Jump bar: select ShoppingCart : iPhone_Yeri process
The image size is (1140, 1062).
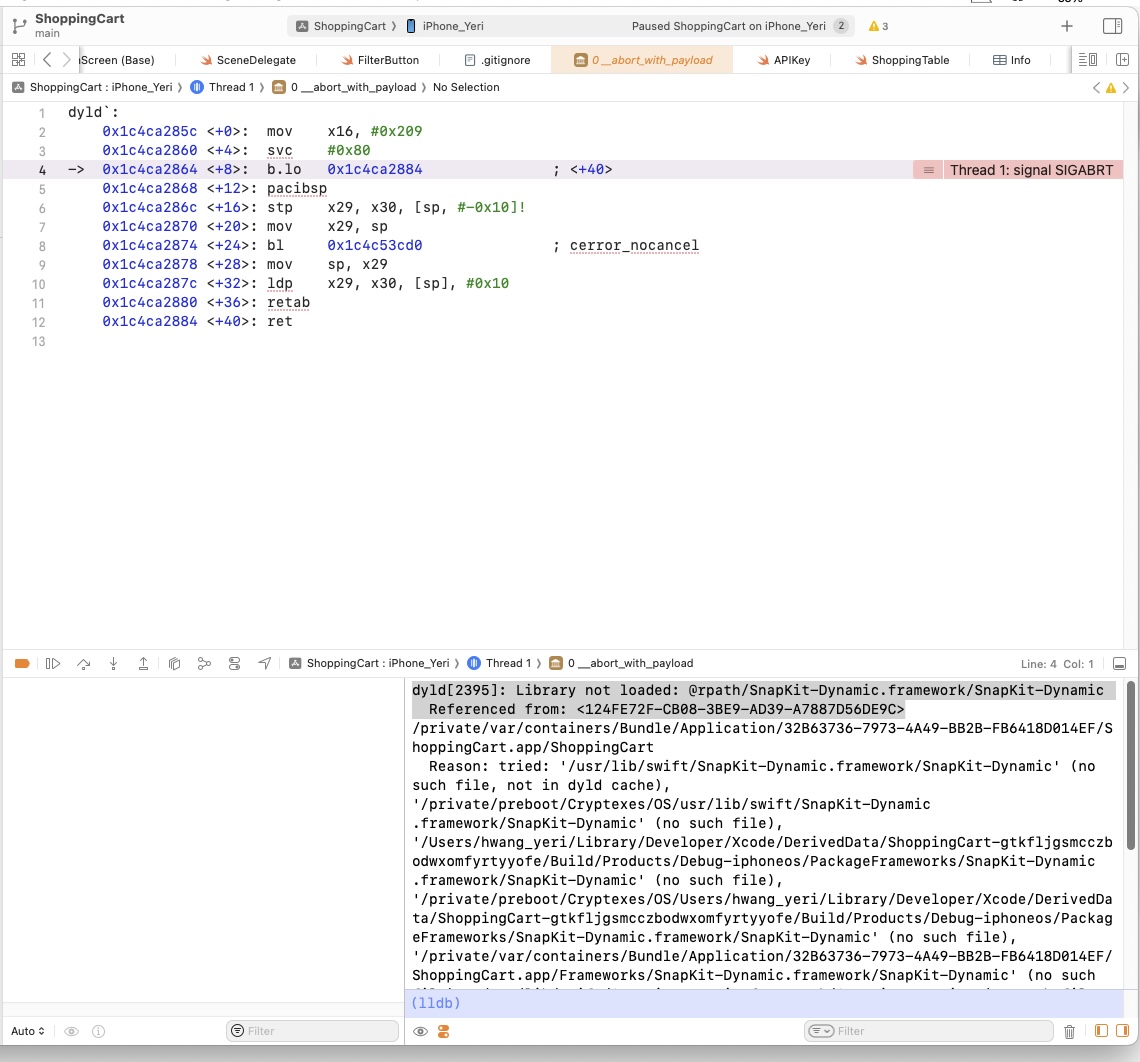point(92,87)
